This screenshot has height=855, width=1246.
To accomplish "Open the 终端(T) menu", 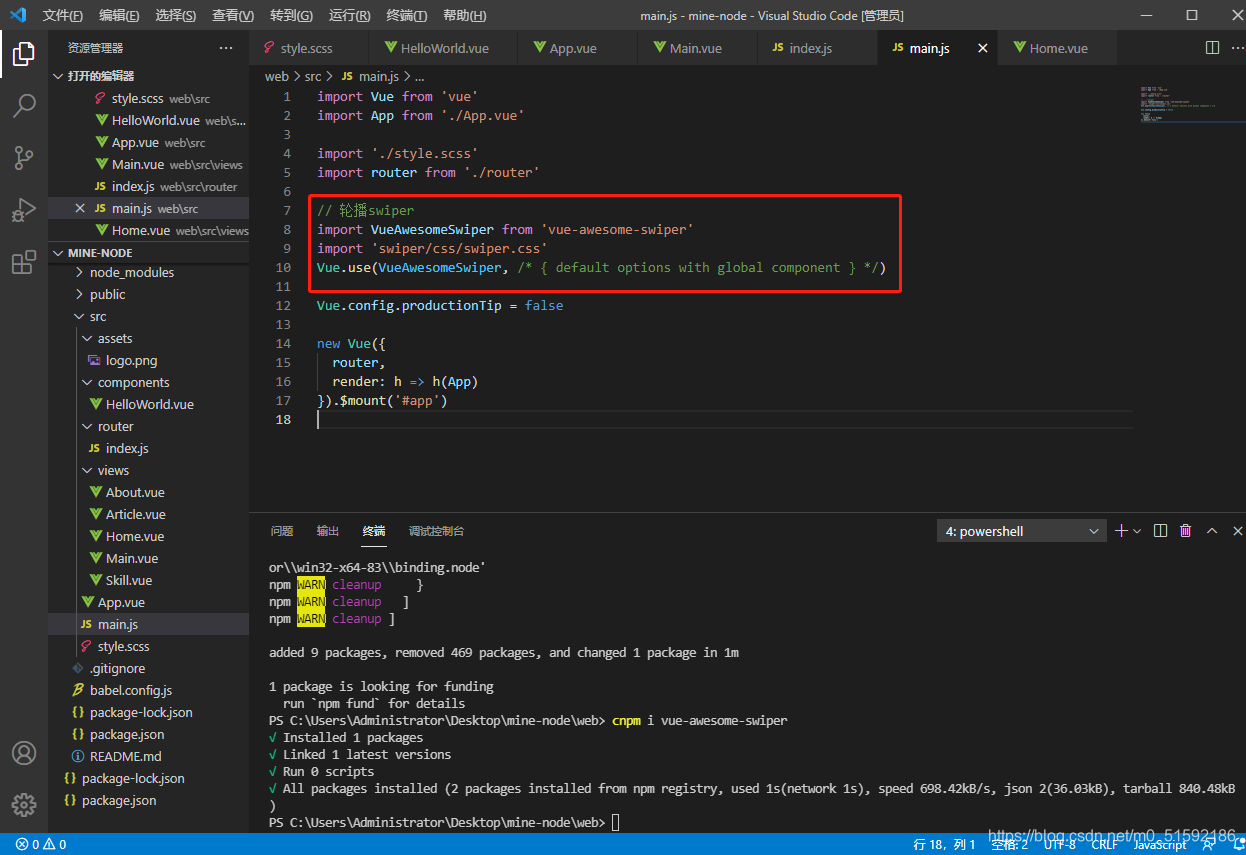I will [407, 15].
